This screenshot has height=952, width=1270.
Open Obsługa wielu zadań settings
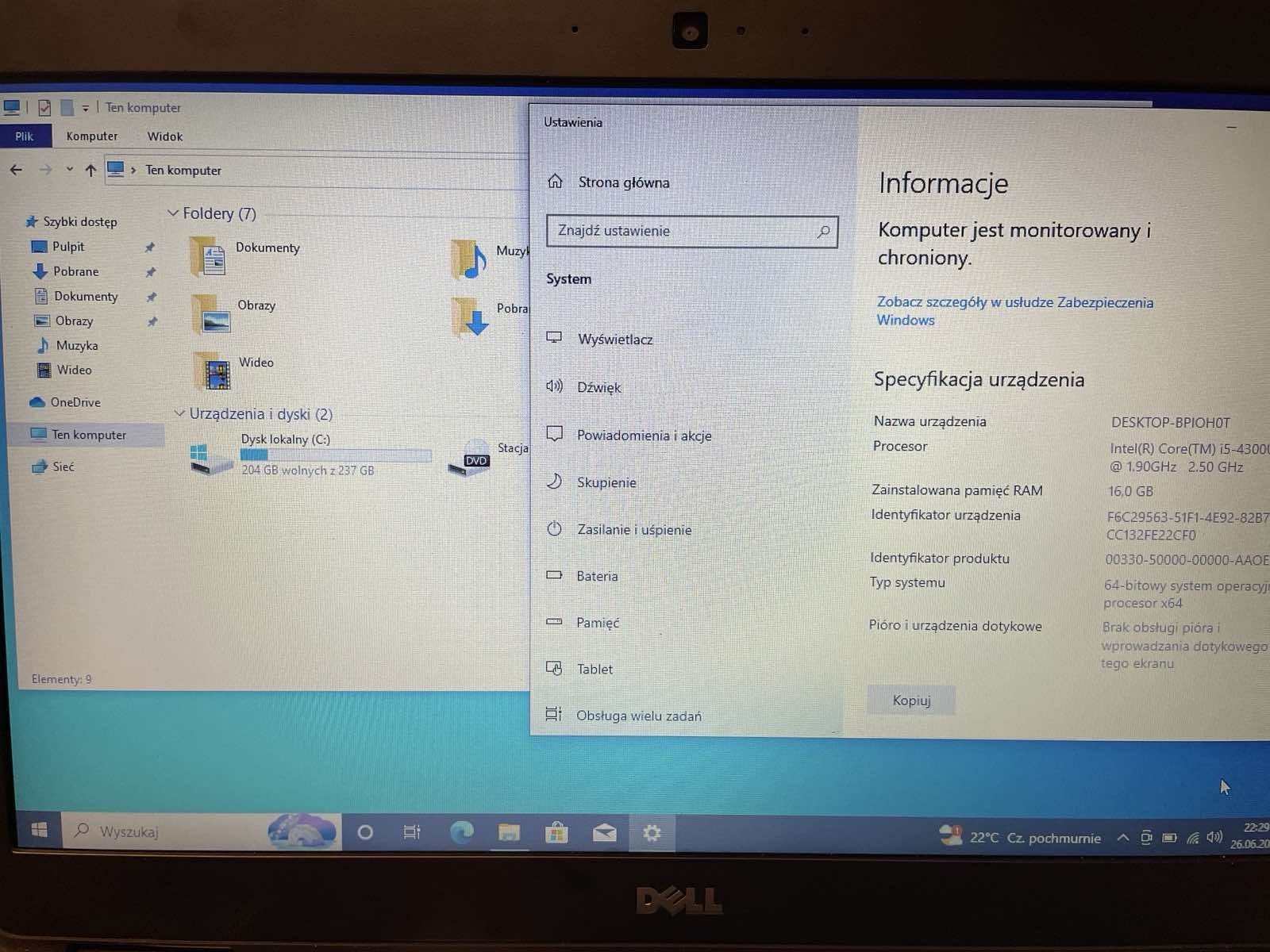624,716
